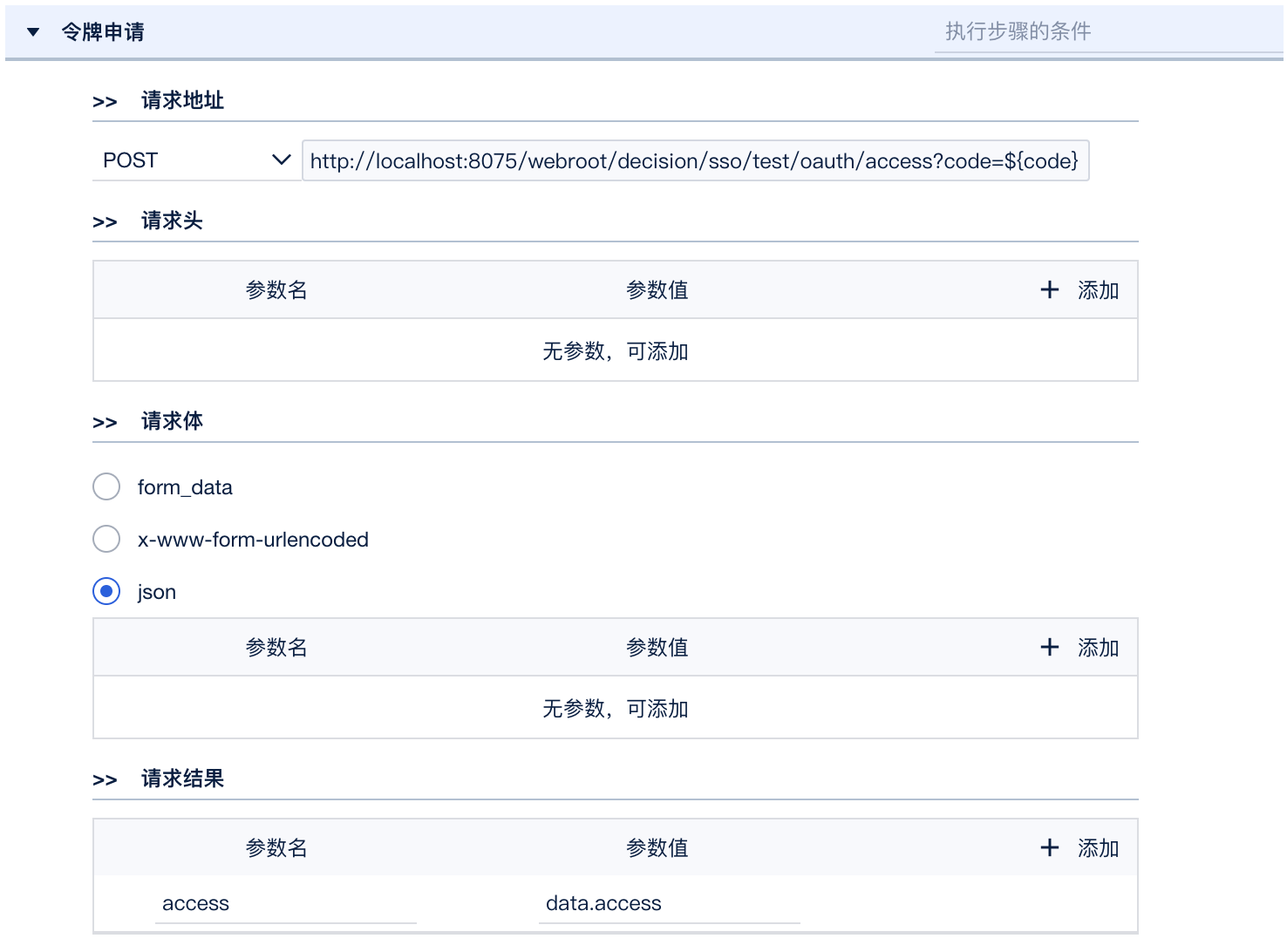The height and width of the screenshot is (952, 1287).
Task: Click 添加 text in 请求体 table
Action: point(1098,648)
